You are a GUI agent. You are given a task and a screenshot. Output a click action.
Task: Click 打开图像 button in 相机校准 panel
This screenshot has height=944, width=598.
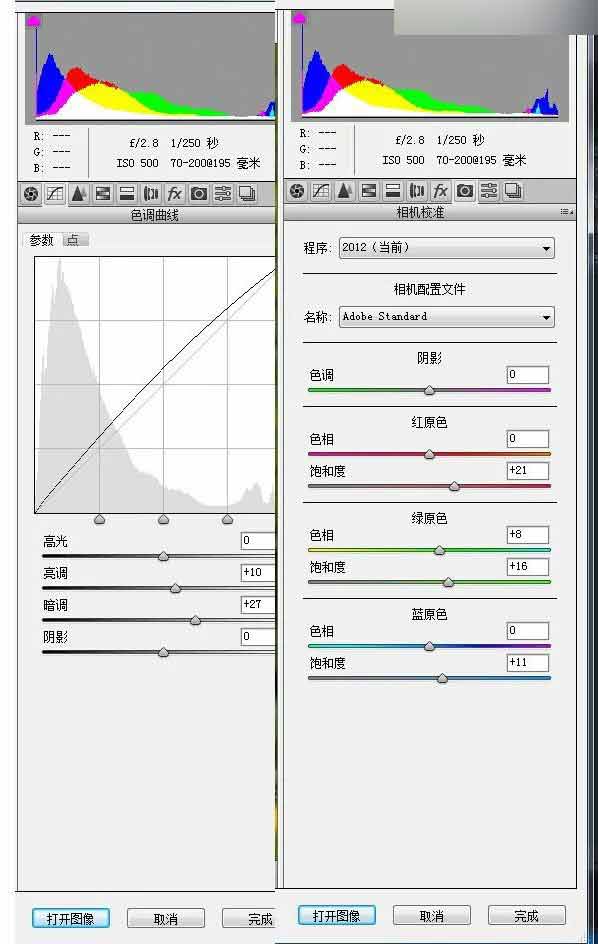tap(337, 916)
